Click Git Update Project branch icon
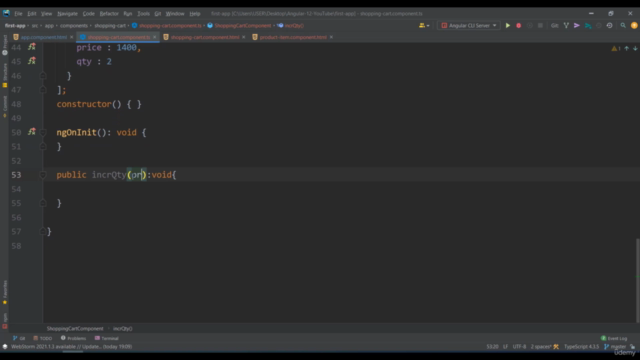Image resolution: width=640 pixels, height=360 pixels. [x=566, y=25]
